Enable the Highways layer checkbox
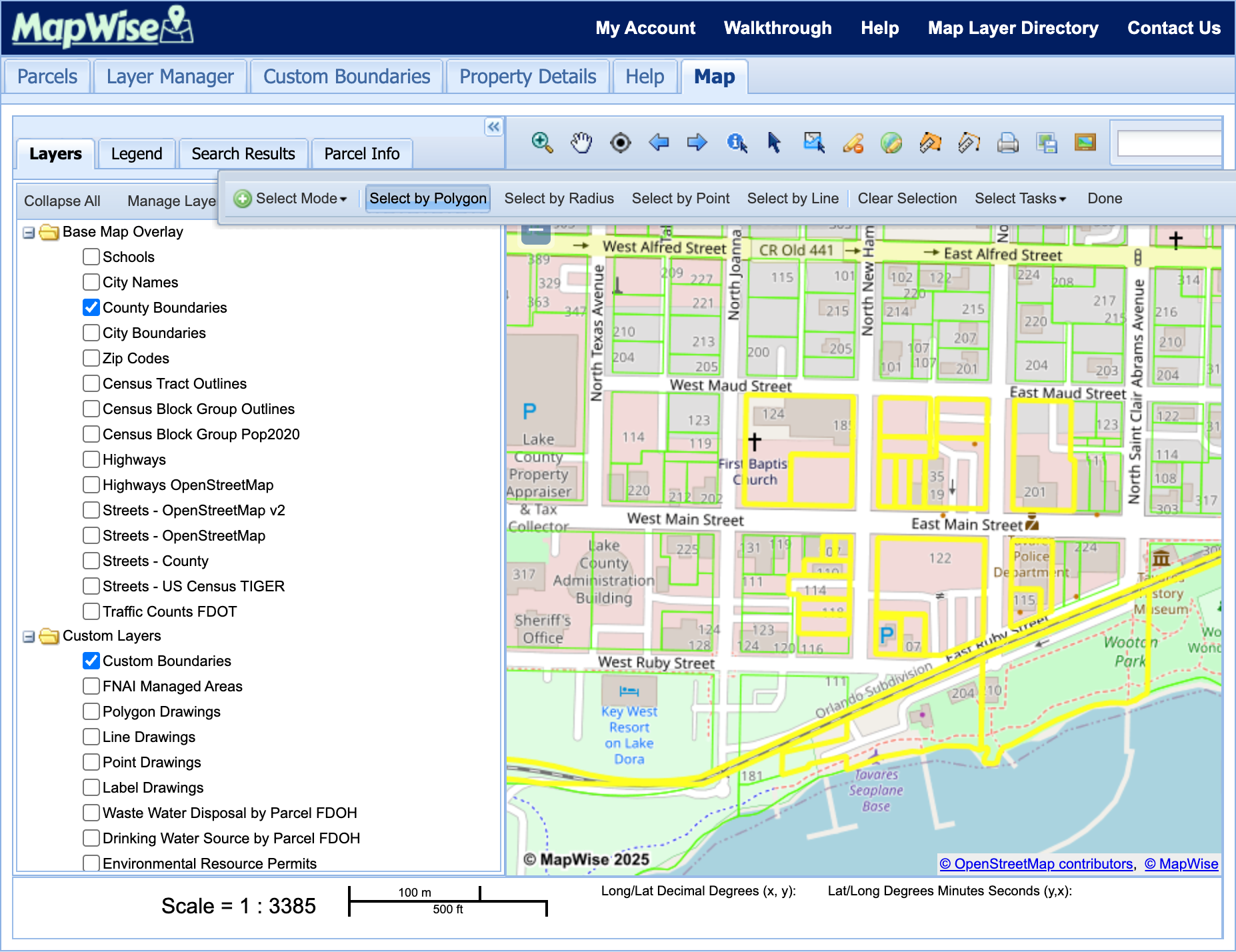1236x952 pixels. pos(91,459)
